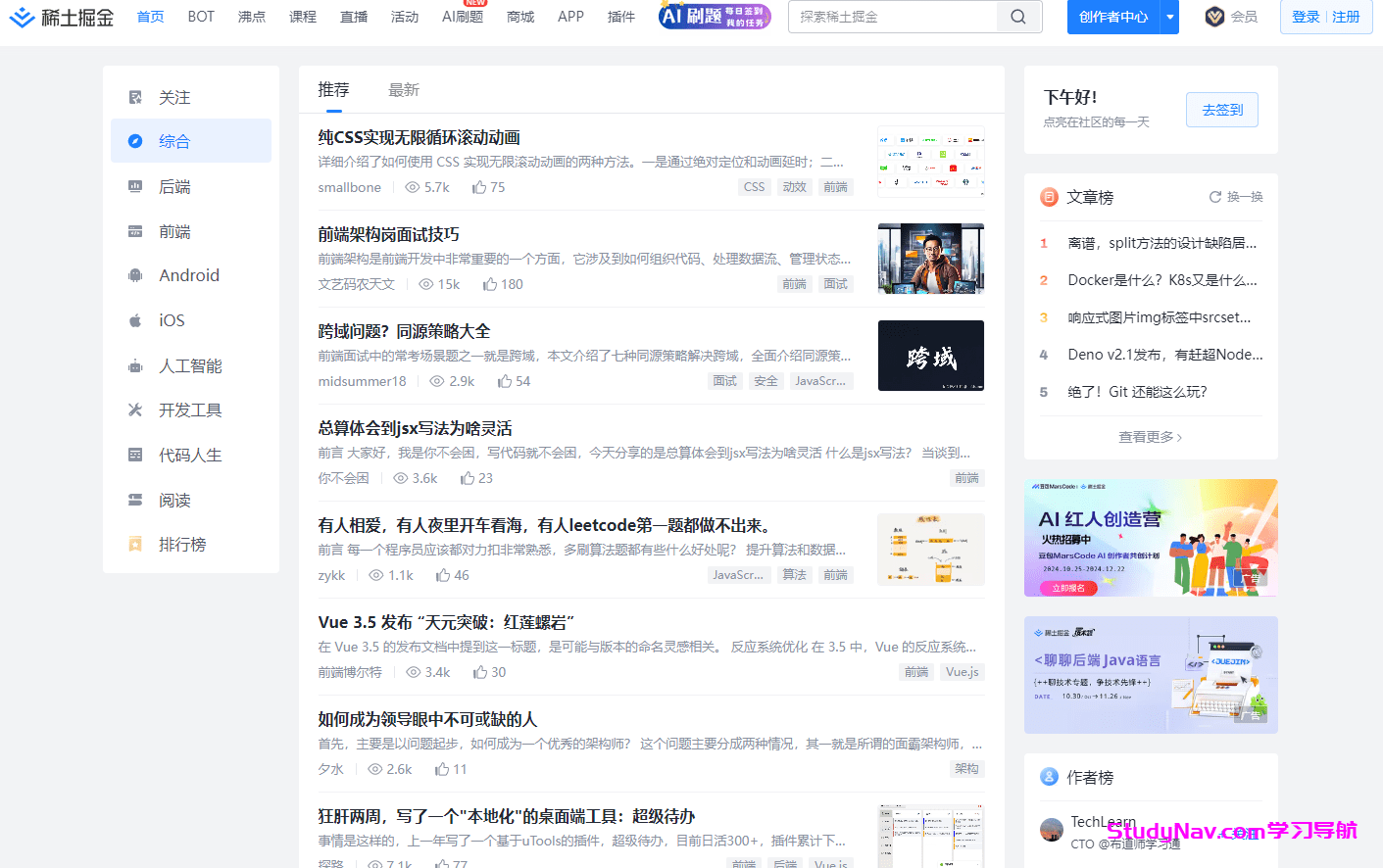The width and height of the screenshot is (1383, 868).
Task: Click the 排行榜 trophy icon
Action: tap(135, 544)
